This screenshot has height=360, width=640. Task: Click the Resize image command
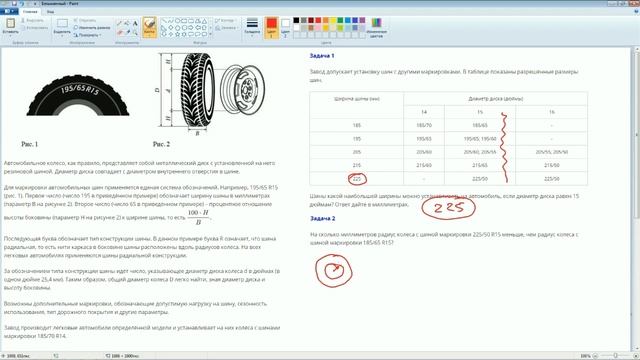pyautogui.click(x=92, y=27)
